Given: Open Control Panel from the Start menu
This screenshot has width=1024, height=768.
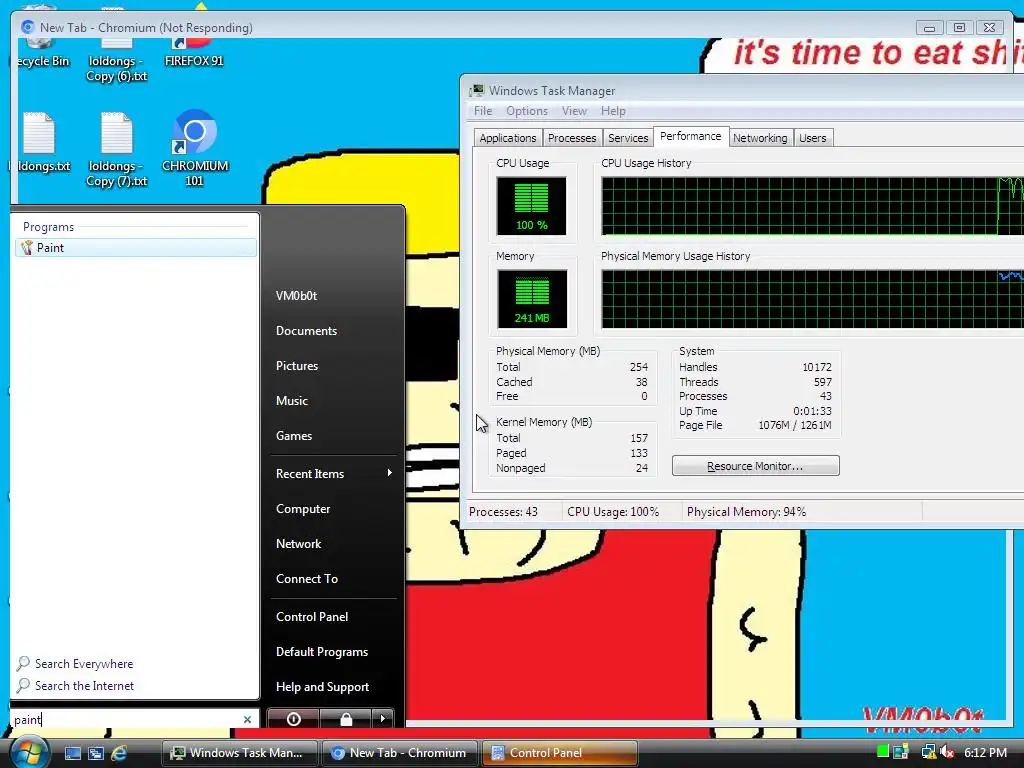Looking at the screenshot, I should [x=312, y=616].
